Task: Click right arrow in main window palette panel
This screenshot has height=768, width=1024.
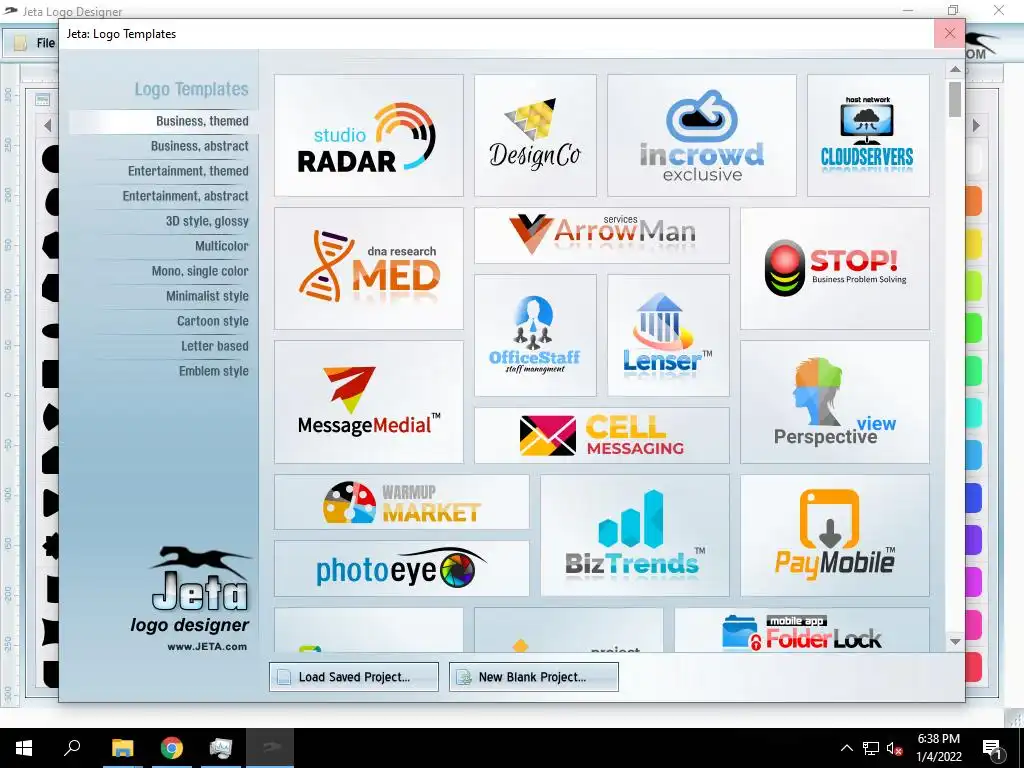Action: 976,125
